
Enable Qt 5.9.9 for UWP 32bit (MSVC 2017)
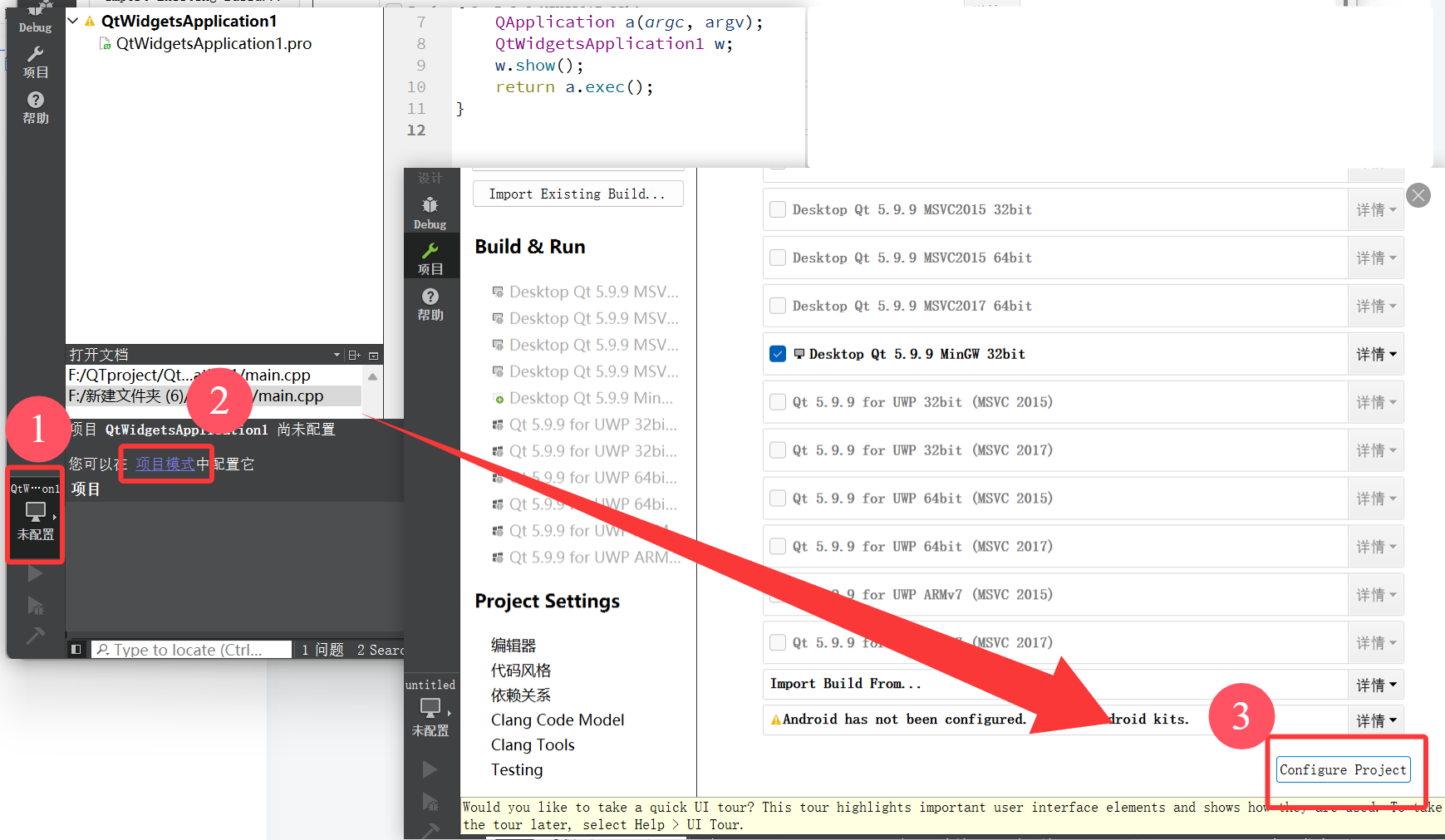pyautogui.click(x=778, y=450)
